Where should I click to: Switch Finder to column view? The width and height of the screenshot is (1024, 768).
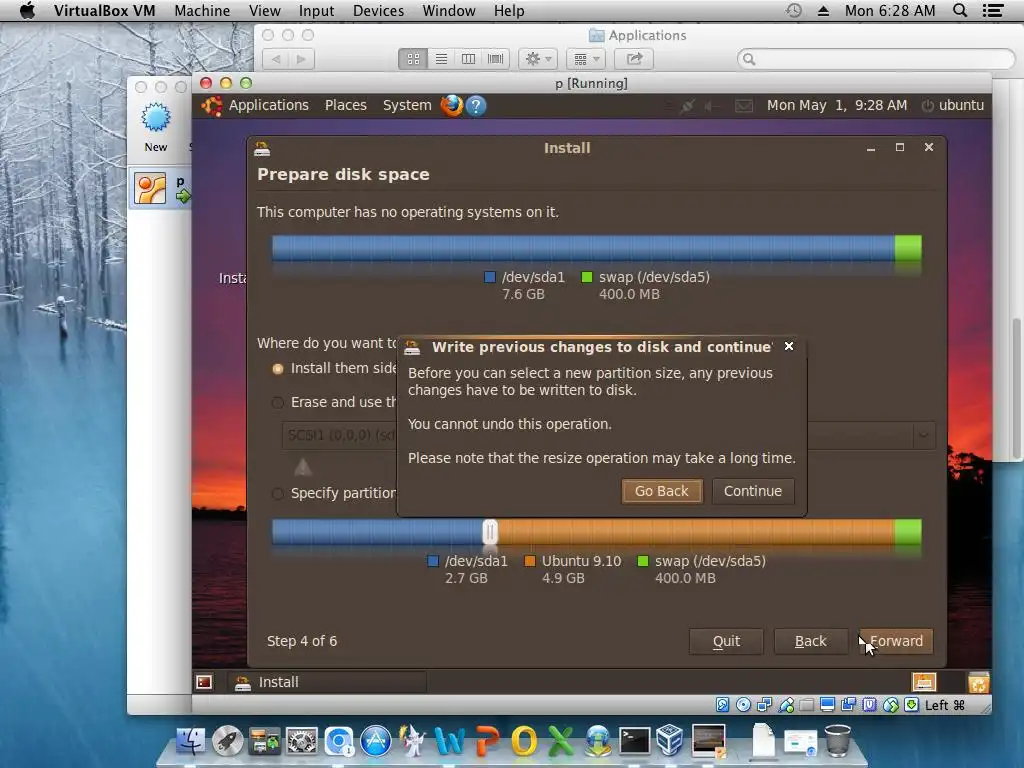coord(468,59)
